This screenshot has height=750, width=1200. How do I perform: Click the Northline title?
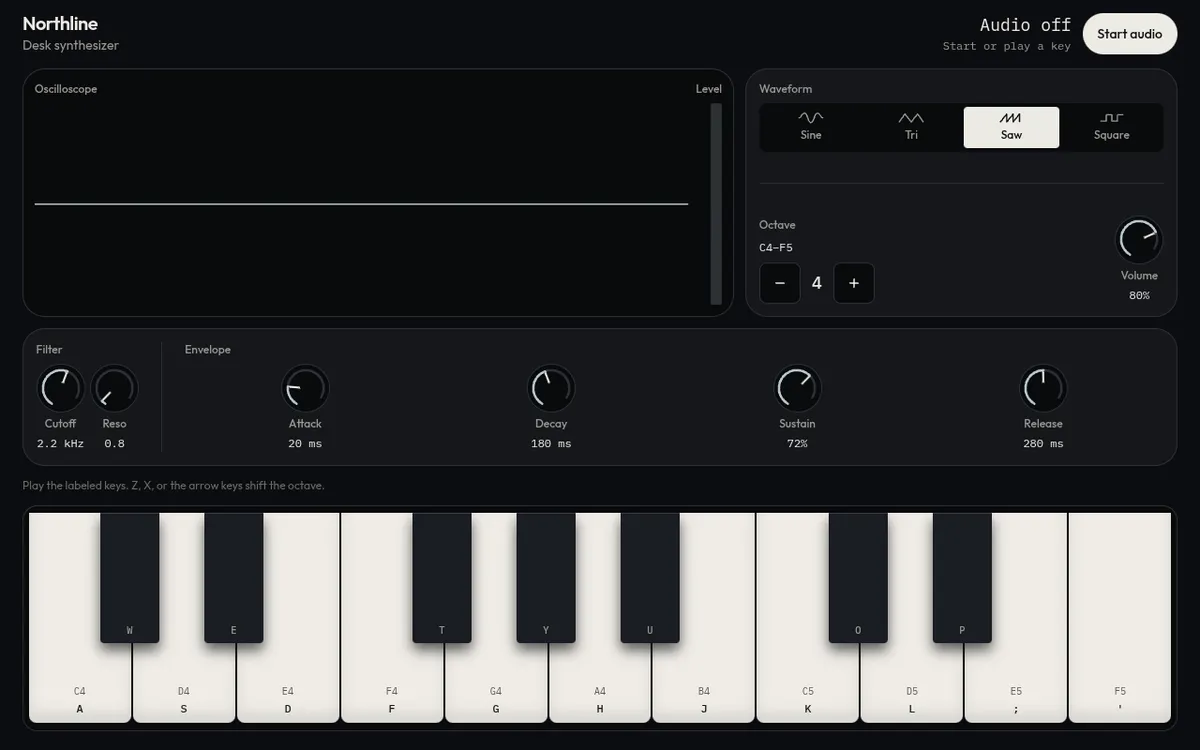pos(60,23)
